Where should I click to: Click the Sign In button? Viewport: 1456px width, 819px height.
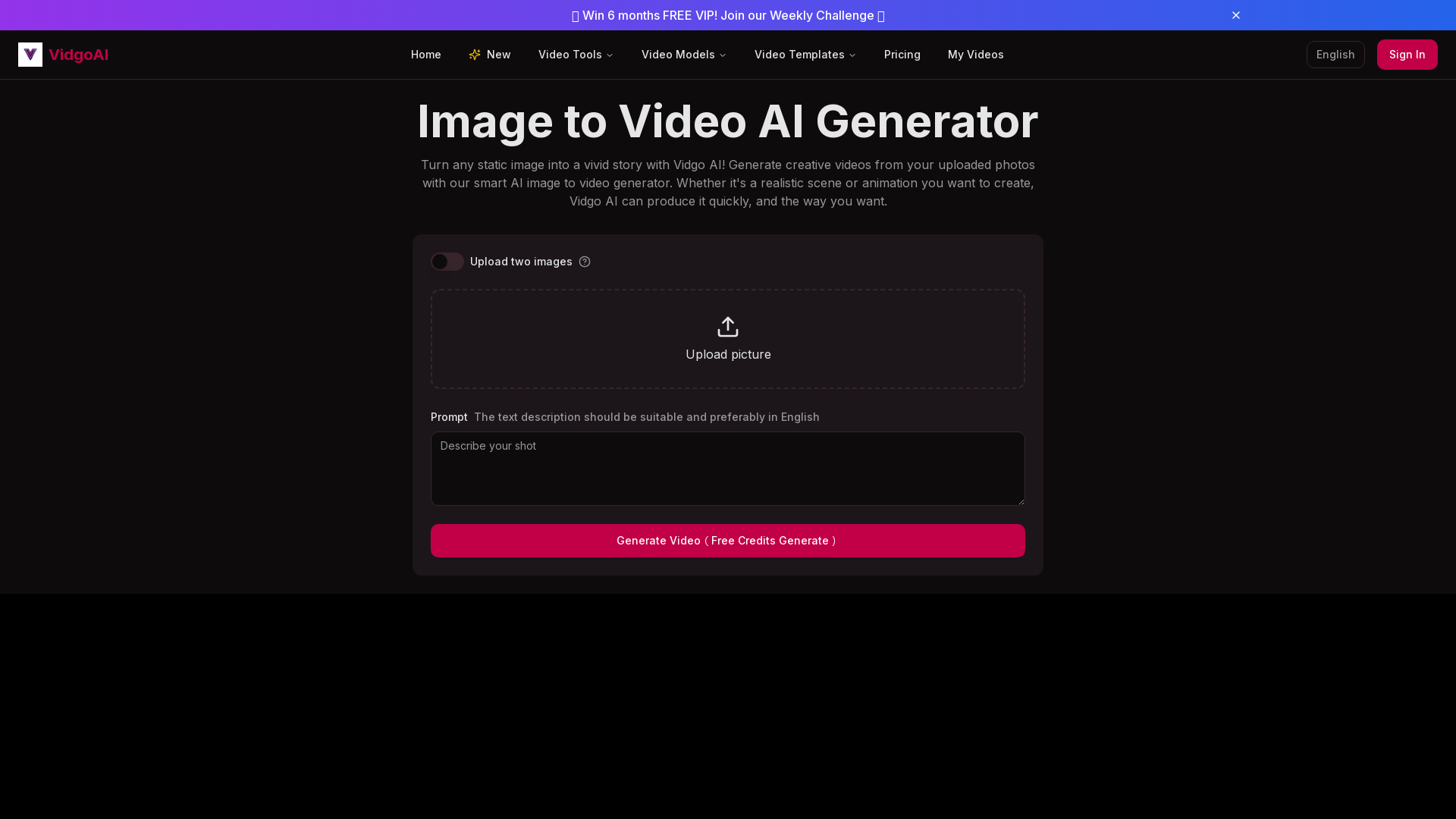tap(1407, 54)
